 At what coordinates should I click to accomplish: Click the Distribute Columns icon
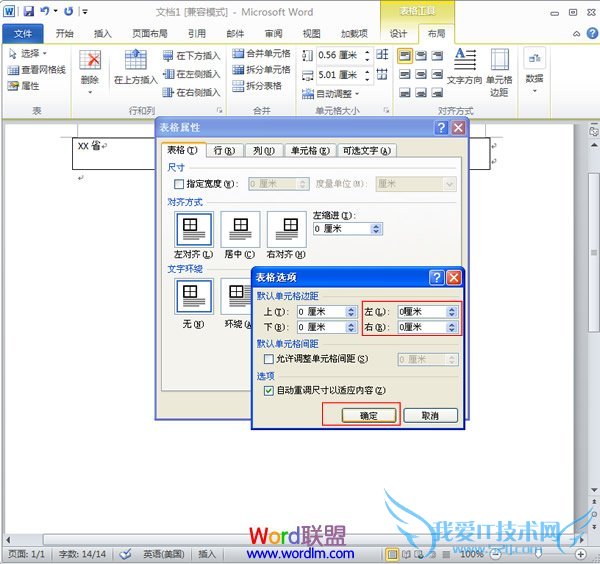coord(382,74)
